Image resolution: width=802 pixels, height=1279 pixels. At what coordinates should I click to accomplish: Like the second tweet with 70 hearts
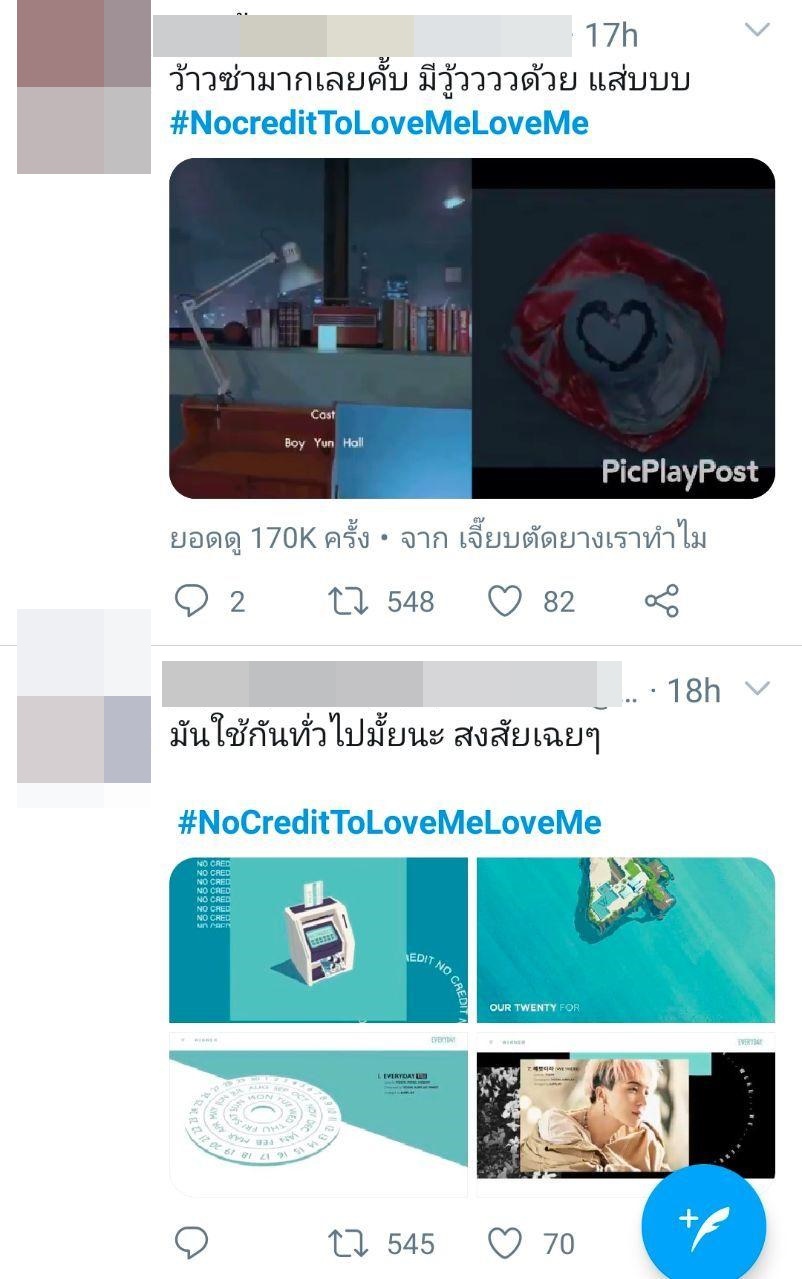[505, 1243]
